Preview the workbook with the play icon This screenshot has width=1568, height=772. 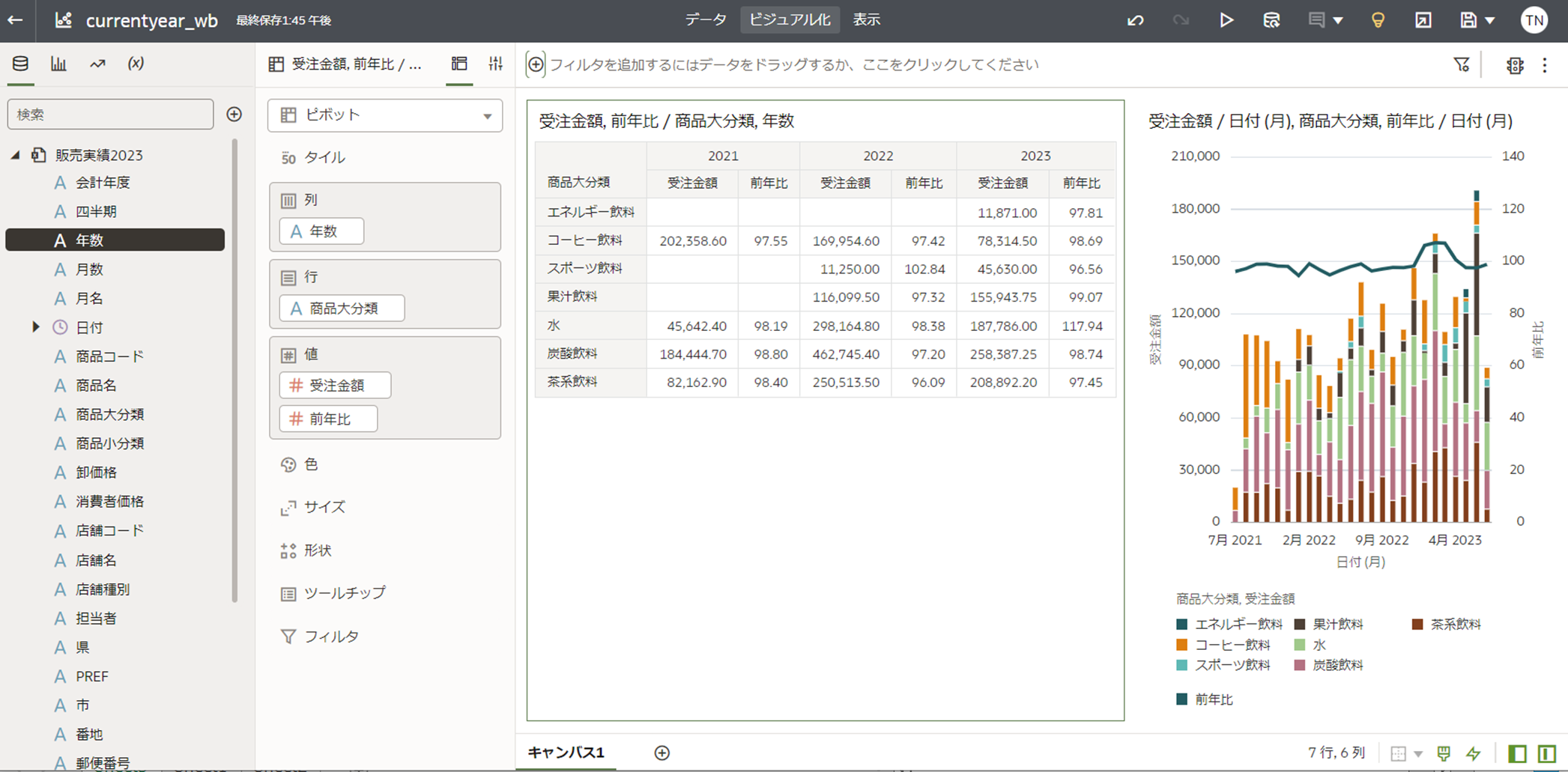(1226, 20)
